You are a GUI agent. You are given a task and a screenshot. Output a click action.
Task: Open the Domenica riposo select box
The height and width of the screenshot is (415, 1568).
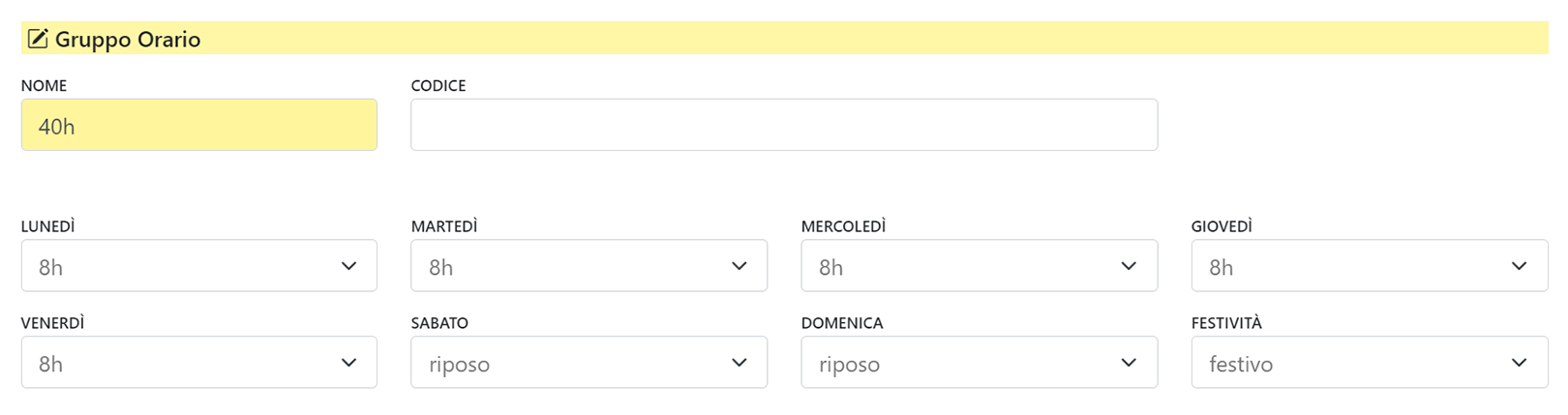point(980,363)
